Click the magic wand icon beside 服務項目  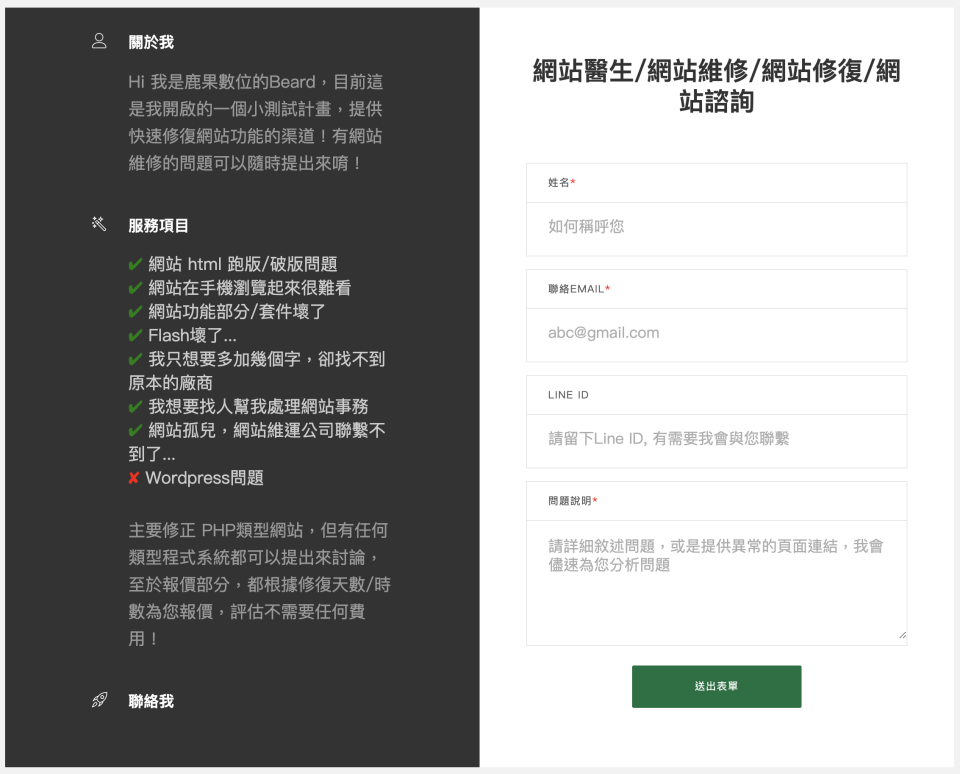99,224
